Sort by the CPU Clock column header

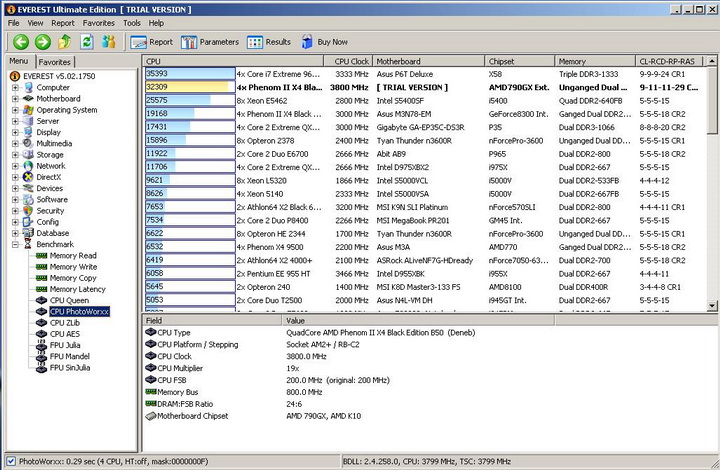(348, 62)
